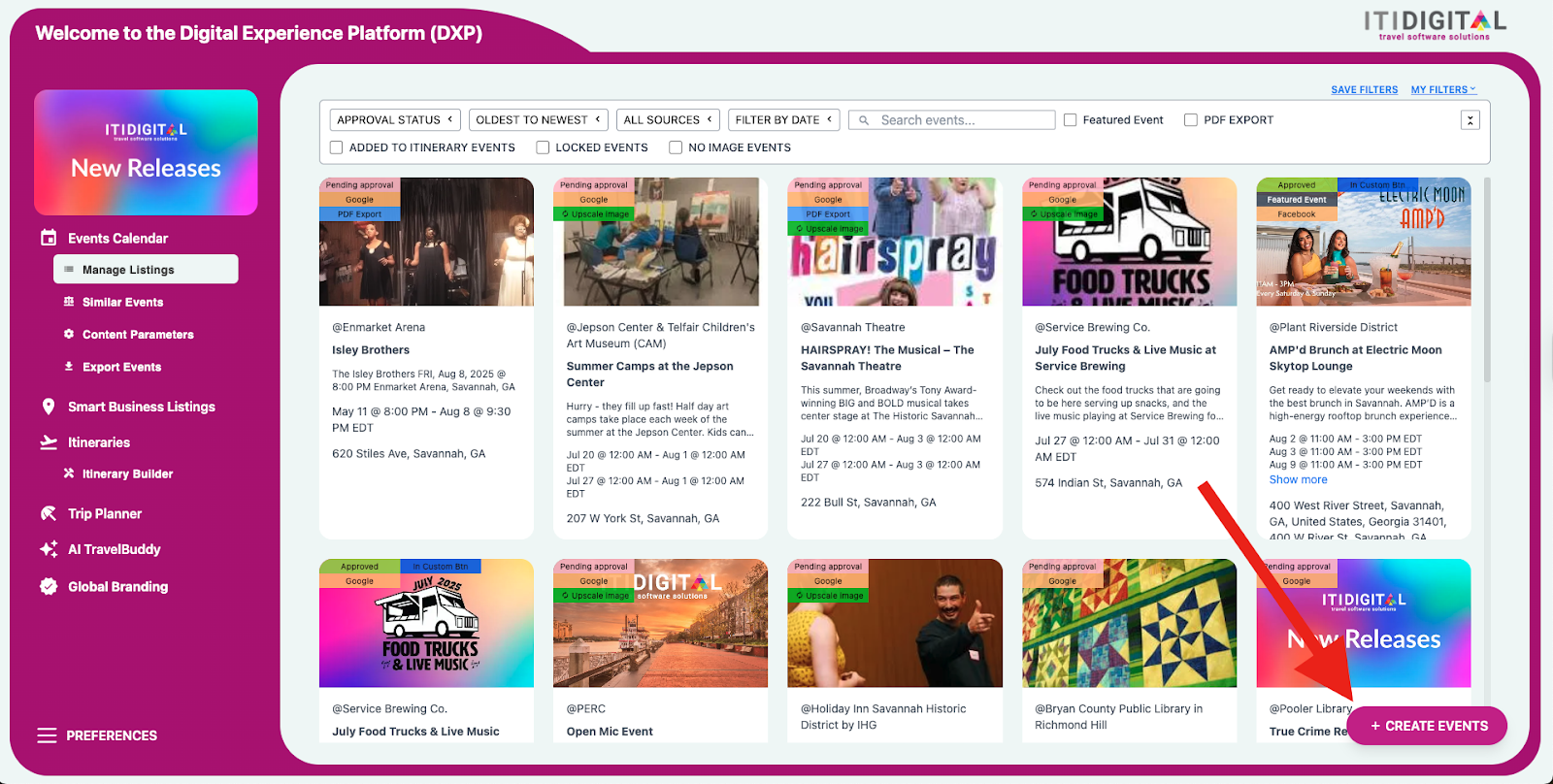
Task: Tick the PDF Export checkbox
Action: click(1190, 120)
